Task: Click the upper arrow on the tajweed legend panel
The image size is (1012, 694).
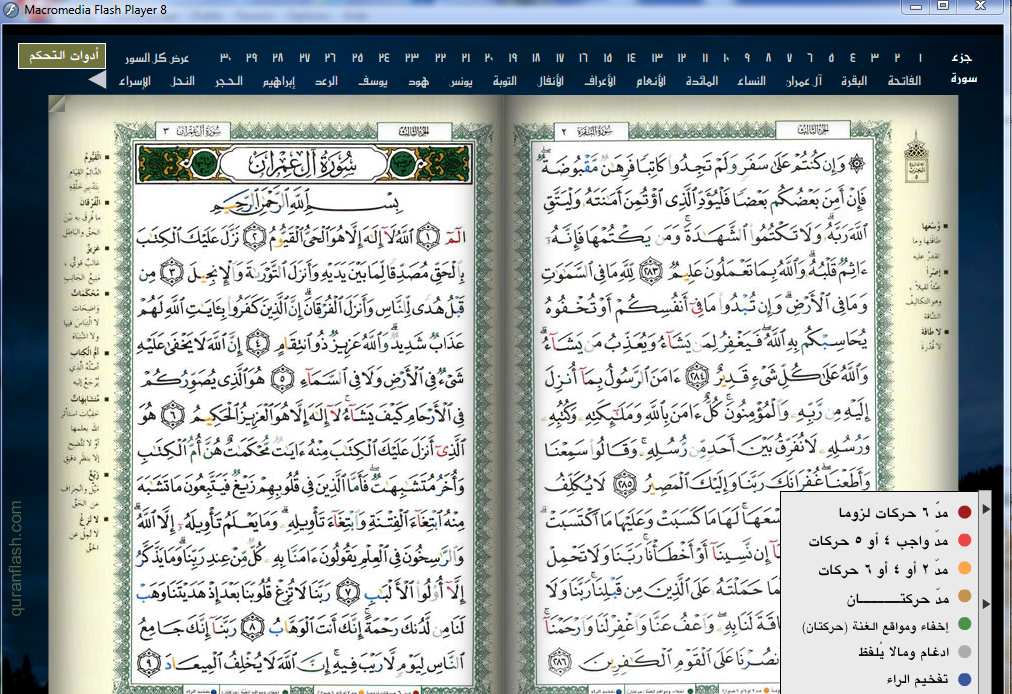Action: [x=986, y=509]
